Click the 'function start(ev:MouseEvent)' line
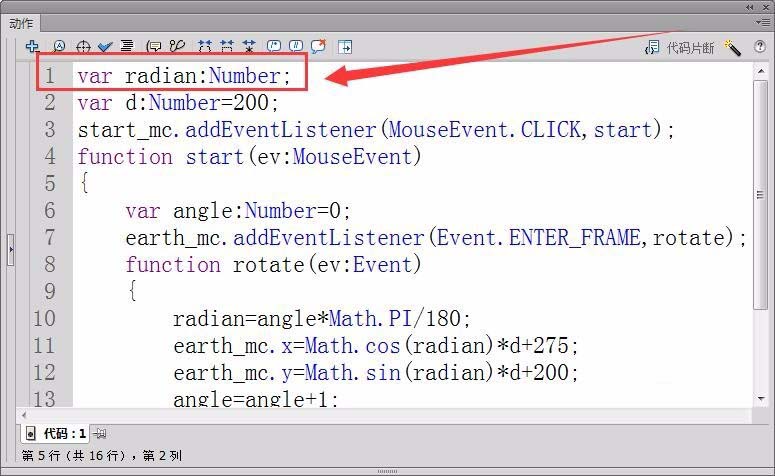The height and width of the screenshot is (476, 775). [x=249, y=157]
